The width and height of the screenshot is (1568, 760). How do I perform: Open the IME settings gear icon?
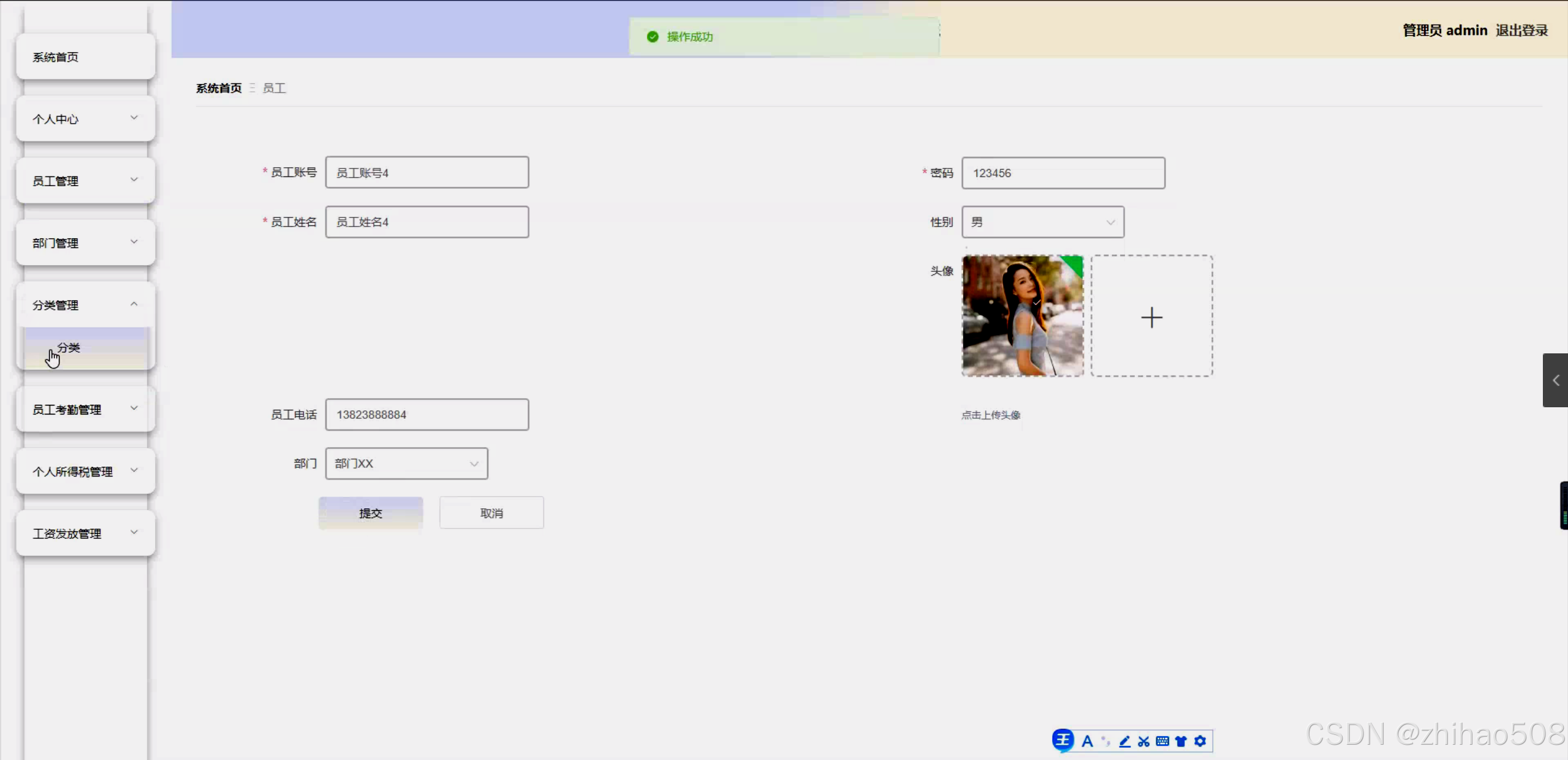tap(1200, 742)
